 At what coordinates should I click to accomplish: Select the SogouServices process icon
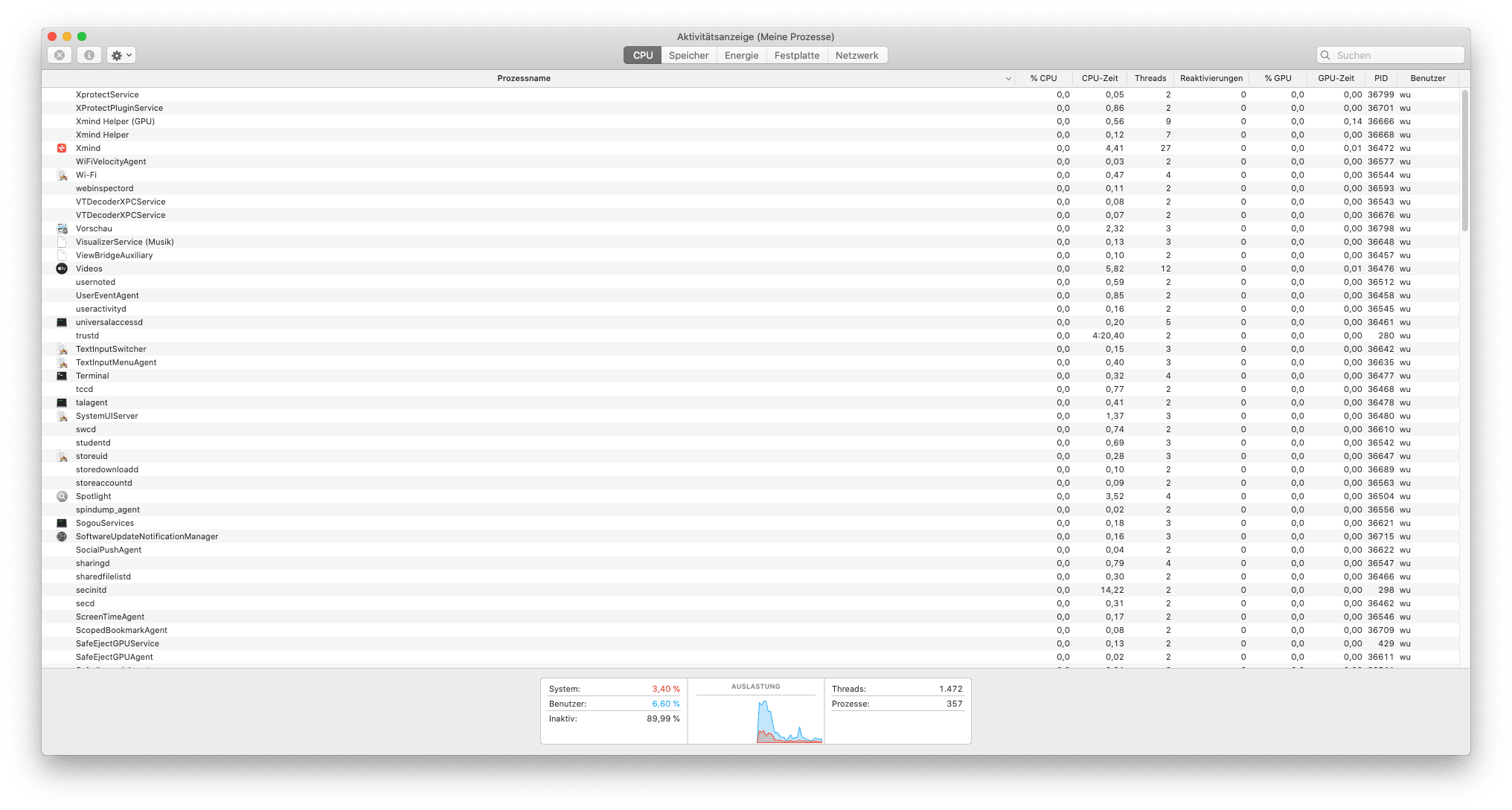pyautogui.click(x=63, y=523)
